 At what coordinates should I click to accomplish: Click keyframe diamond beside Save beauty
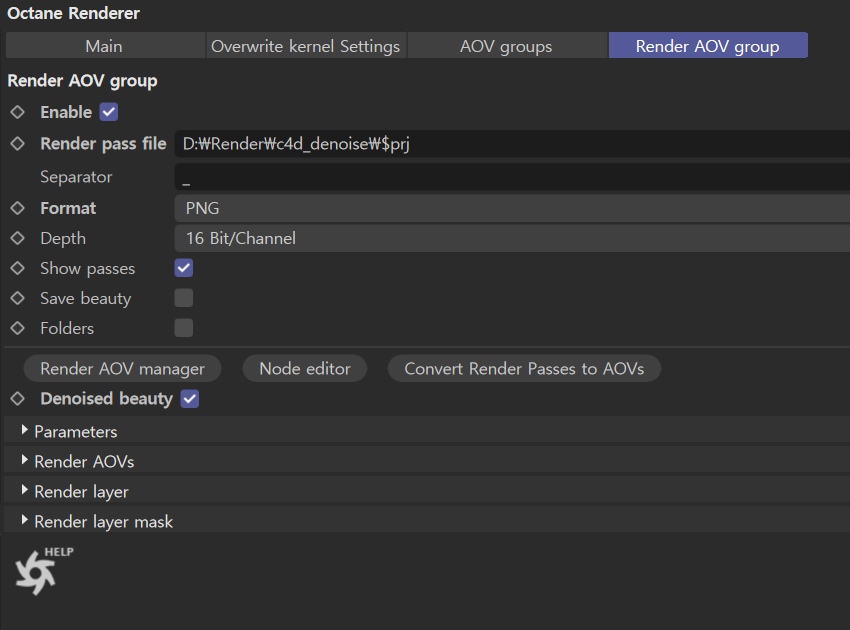18,298
